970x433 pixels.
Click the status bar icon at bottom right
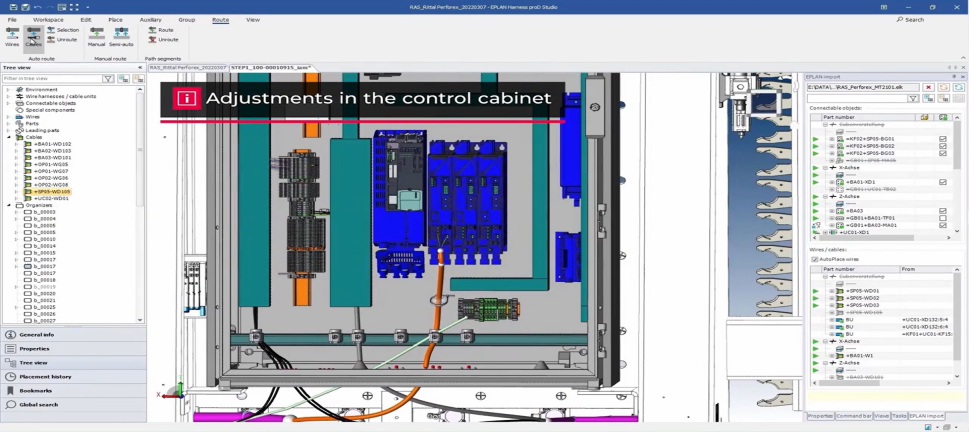tap(928, 427)
